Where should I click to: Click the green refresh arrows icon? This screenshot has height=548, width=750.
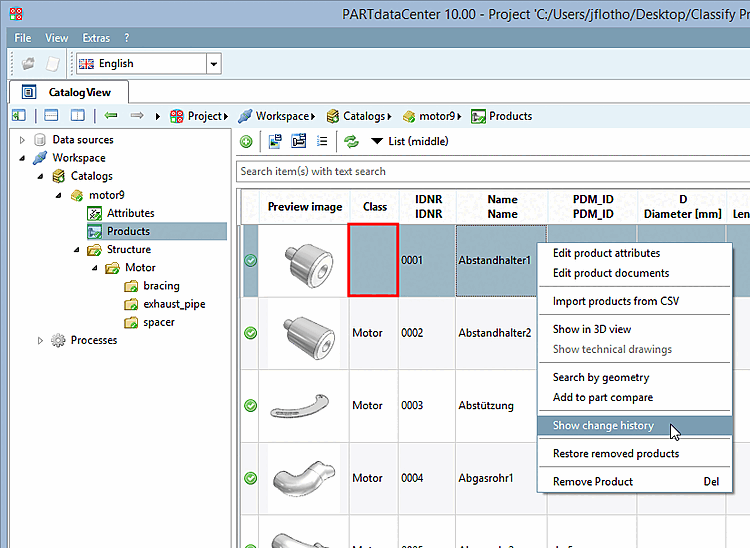pos(351,142)
